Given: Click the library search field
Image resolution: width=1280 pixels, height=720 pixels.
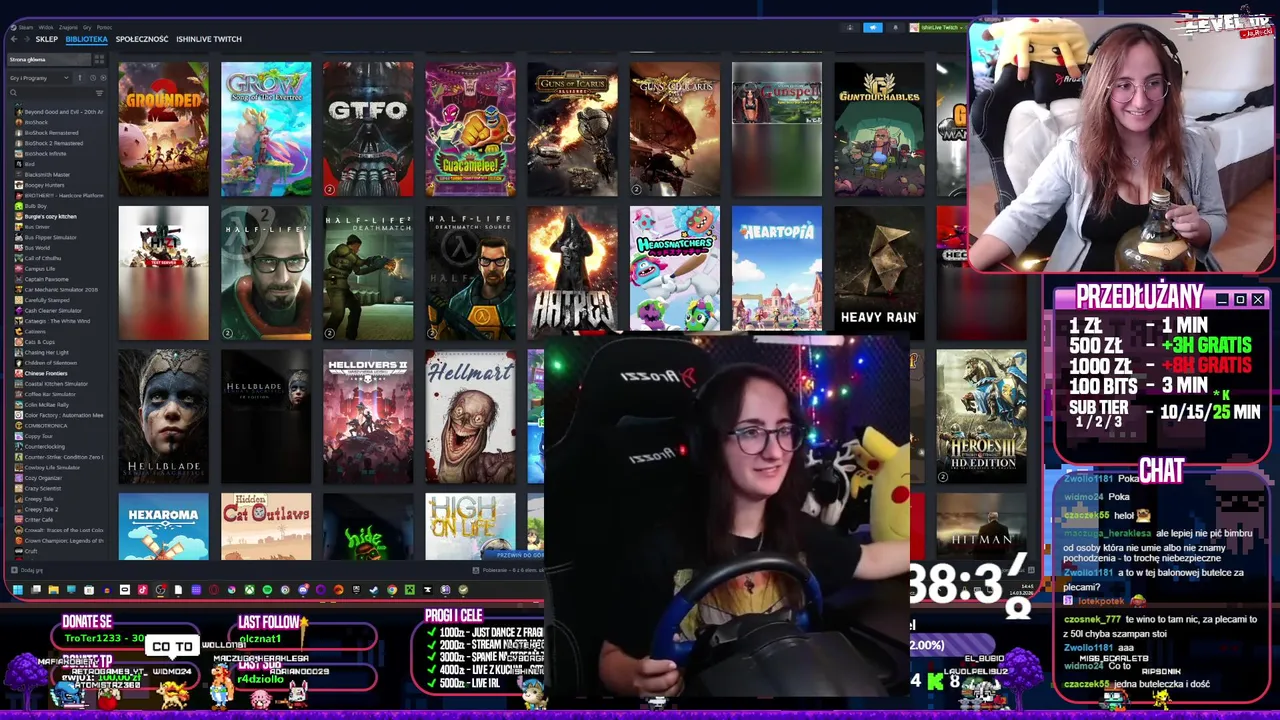Looking at the screenshot, I should coord(50,93).
